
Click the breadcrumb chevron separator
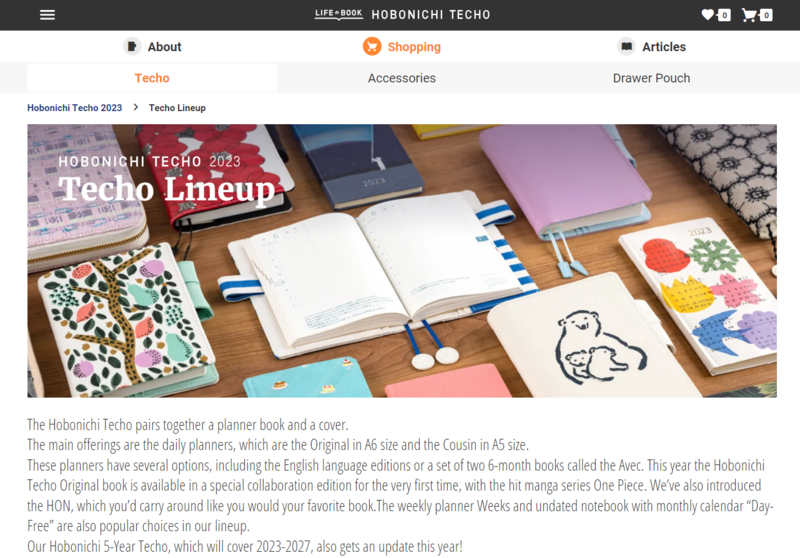click(136, 107)
